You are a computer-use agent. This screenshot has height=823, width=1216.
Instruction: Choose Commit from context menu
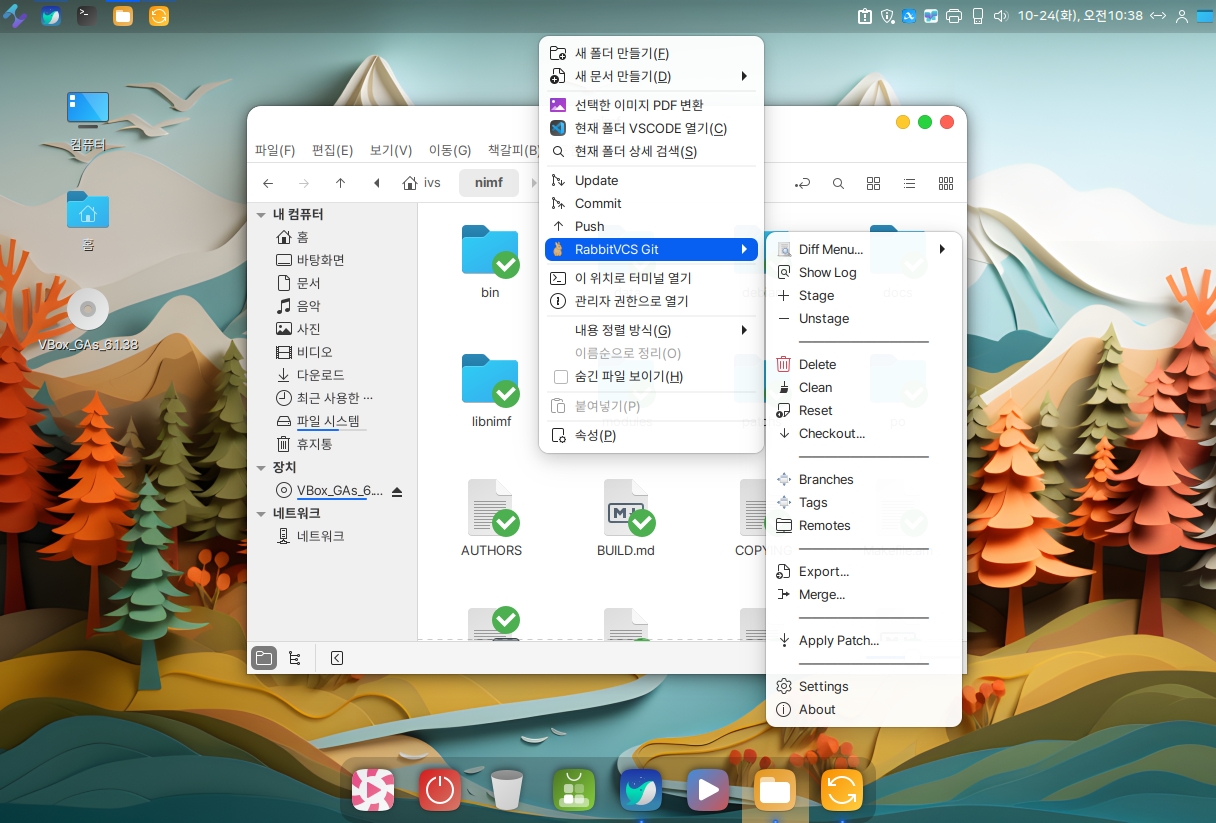(598, 204)
